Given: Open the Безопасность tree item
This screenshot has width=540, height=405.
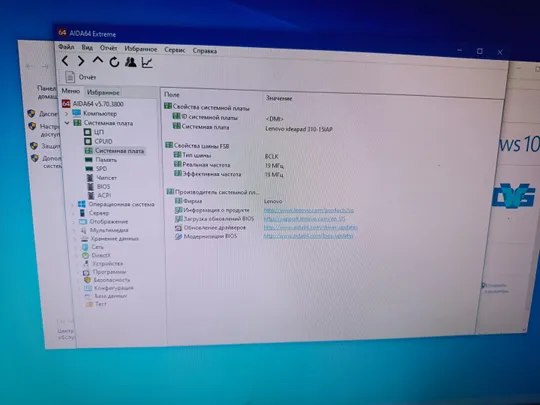Looking at the screenshot, I should [x=107, y=280].
